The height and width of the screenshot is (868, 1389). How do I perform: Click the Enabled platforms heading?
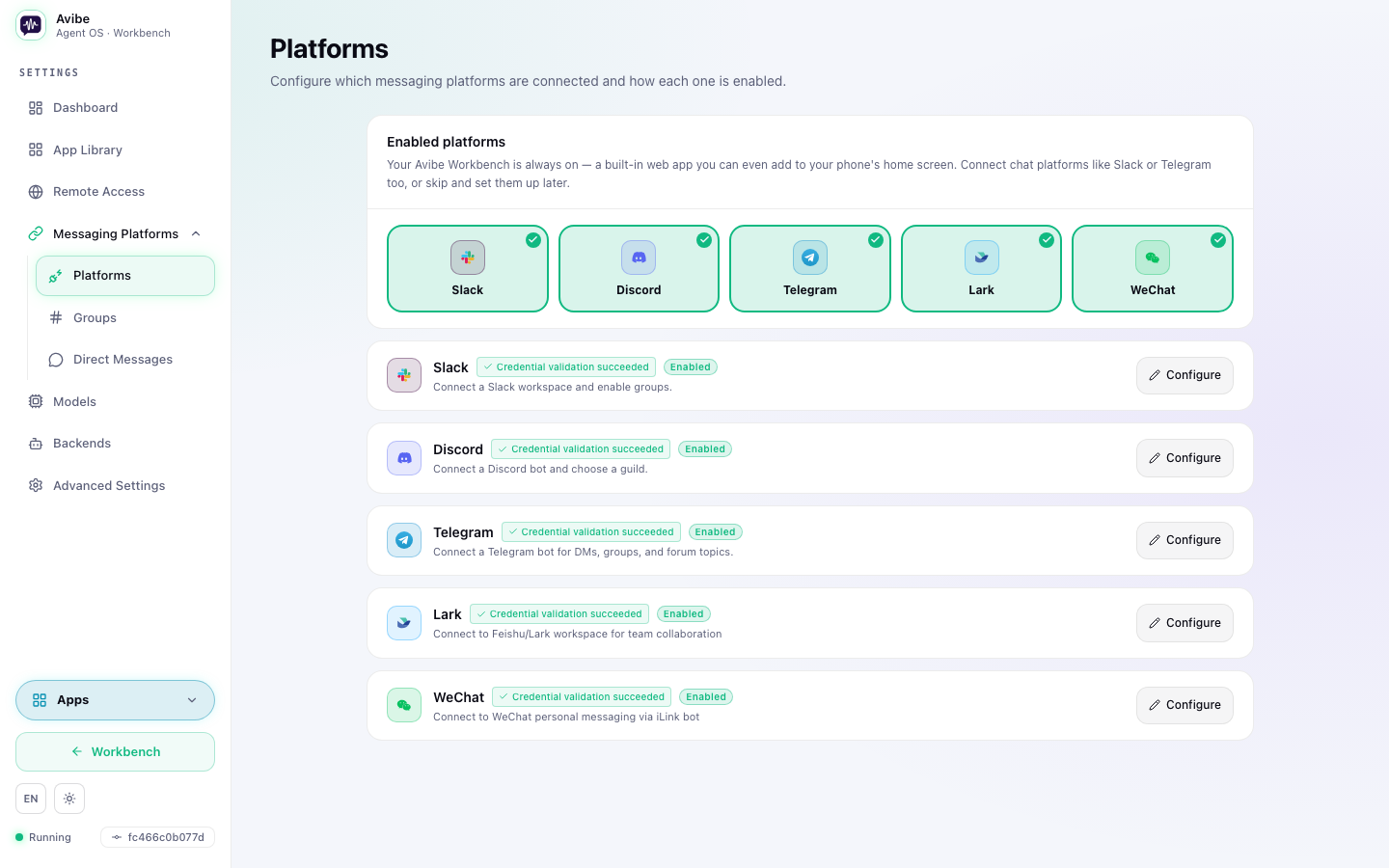(x=446, y=142)
